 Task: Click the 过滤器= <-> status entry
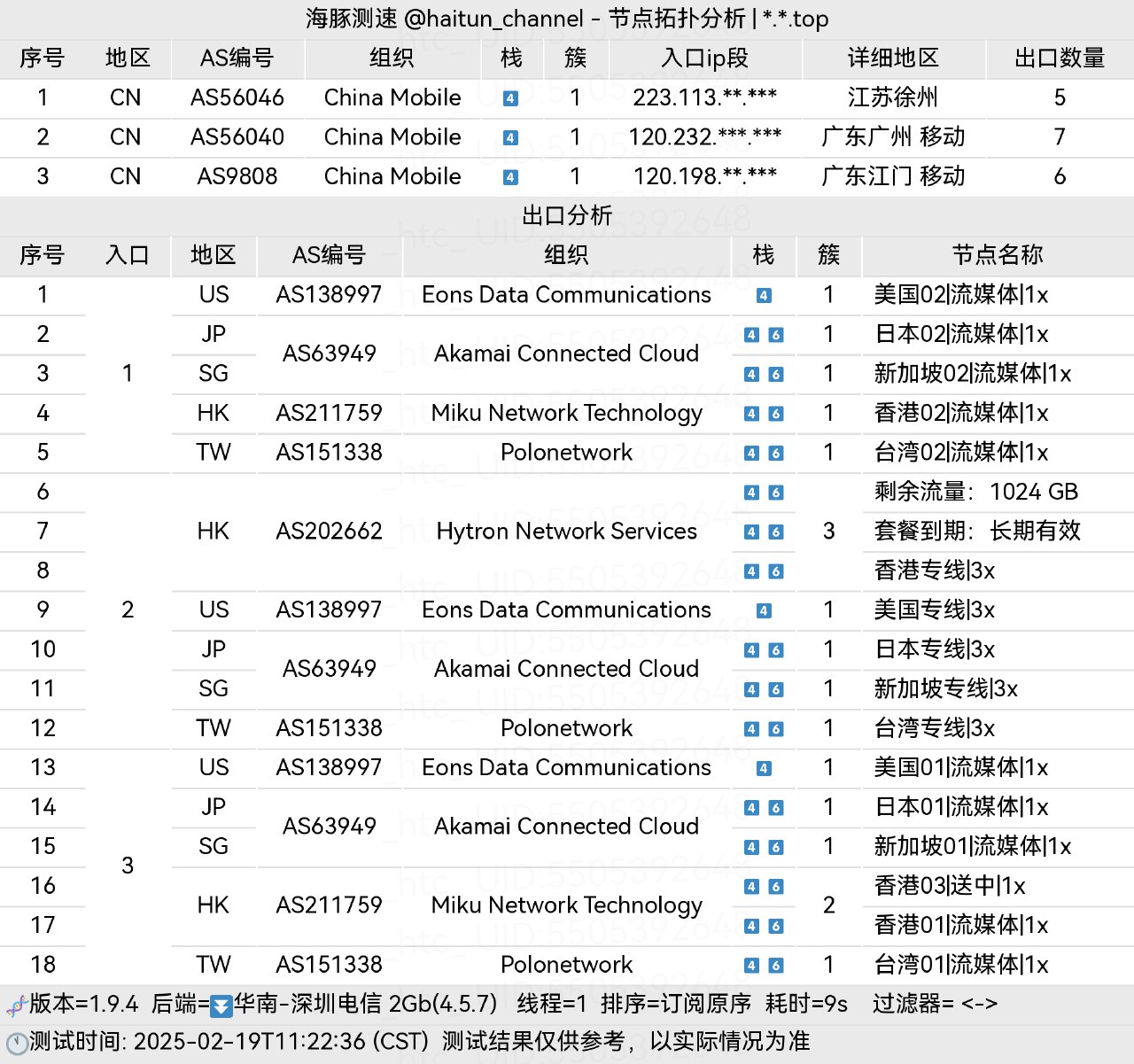935,1004
